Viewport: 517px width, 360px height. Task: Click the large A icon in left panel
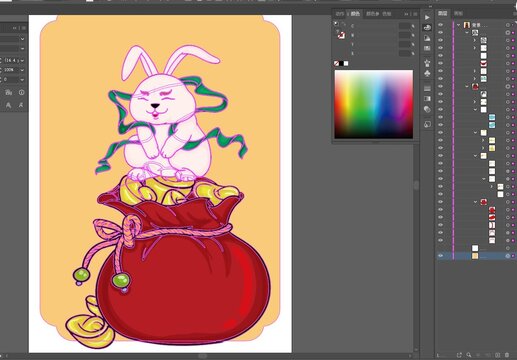pyautogui.click(x=9, y=105)
